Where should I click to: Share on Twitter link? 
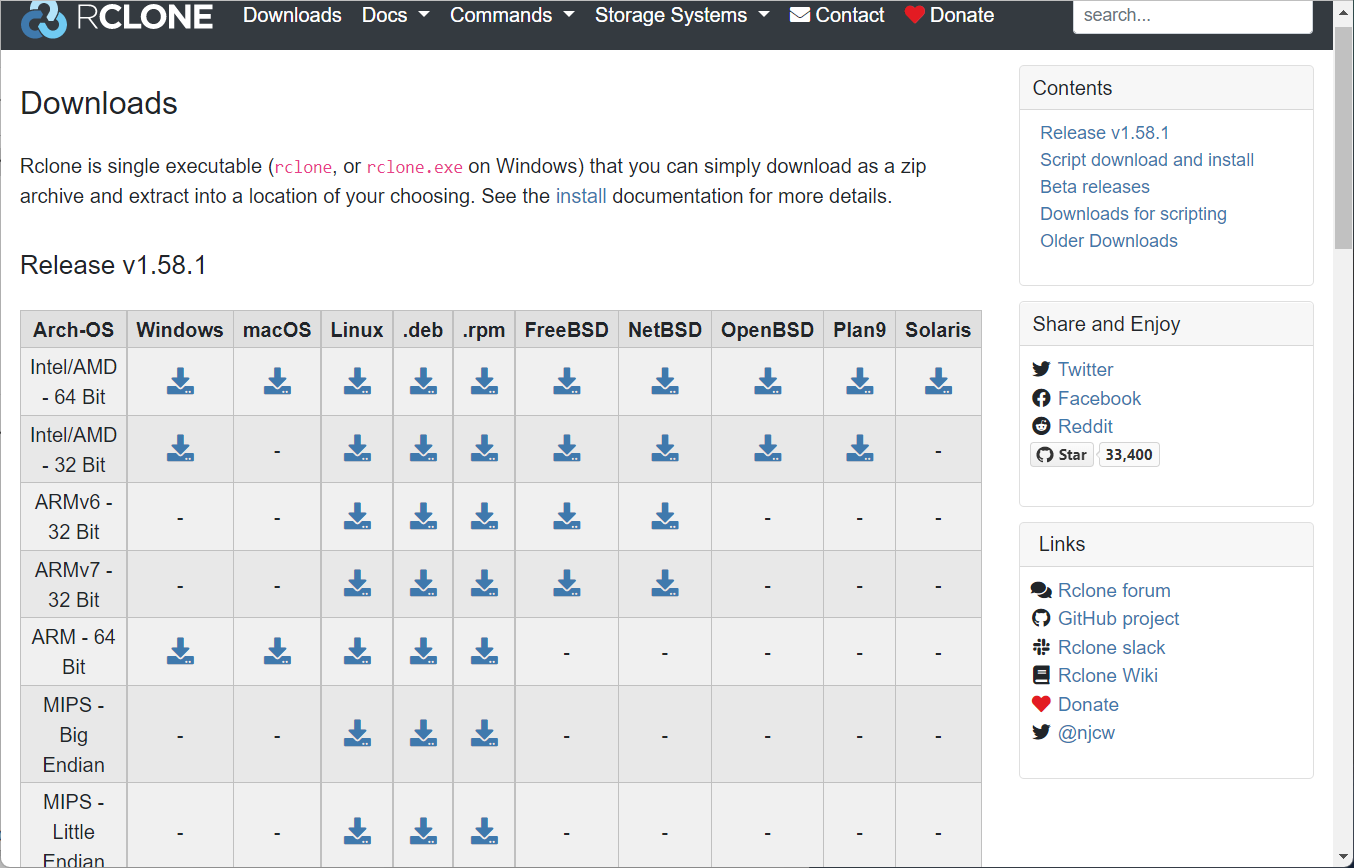[x=1085, y=370]
